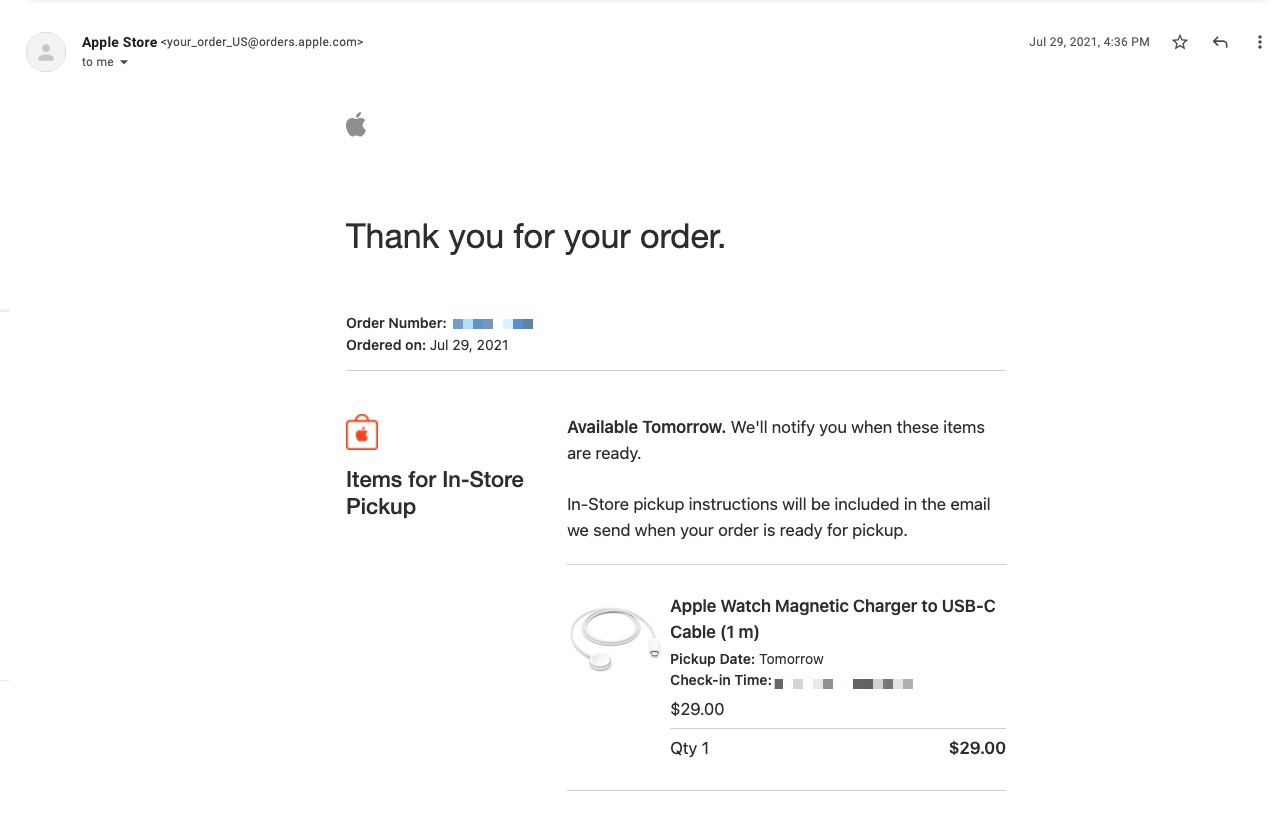Click the 'Thank you for your order.' heading
This screenshot has height=821, width=1288.
[x=535, y=236]
